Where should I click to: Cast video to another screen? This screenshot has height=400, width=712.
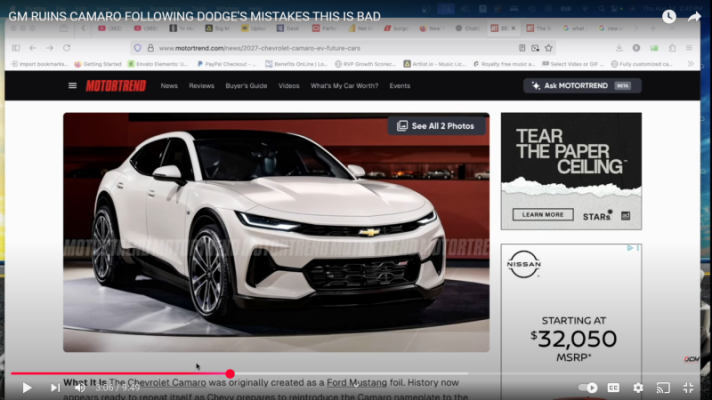[663, 388]
